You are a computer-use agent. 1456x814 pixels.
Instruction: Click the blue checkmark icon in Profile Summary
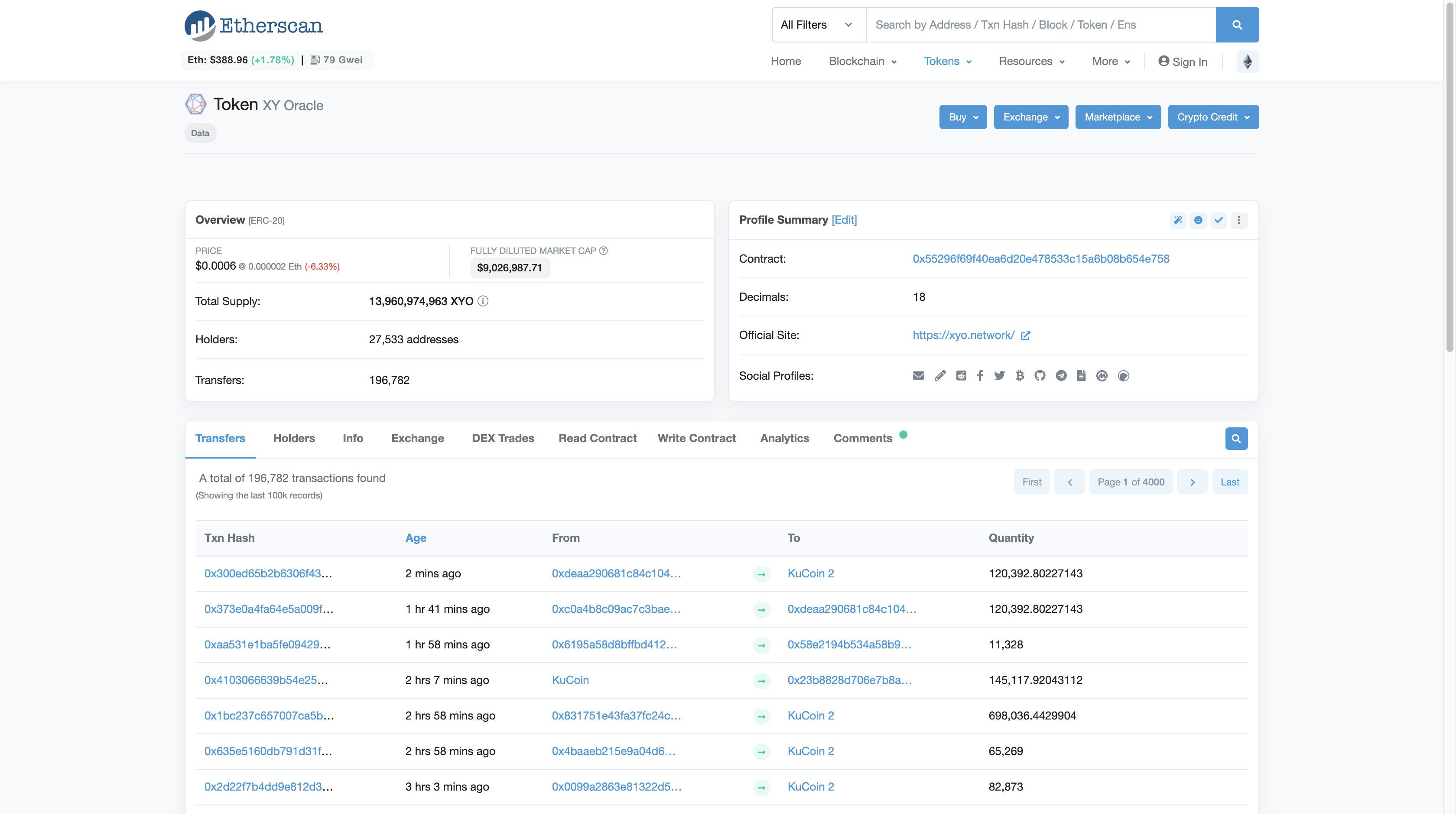[x=1218, y=220]
